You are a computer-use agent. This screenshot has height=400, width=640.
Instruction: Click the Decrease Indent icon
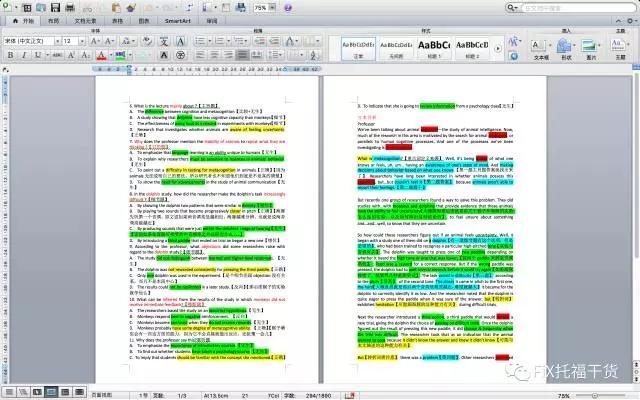[x=259, y=41]
